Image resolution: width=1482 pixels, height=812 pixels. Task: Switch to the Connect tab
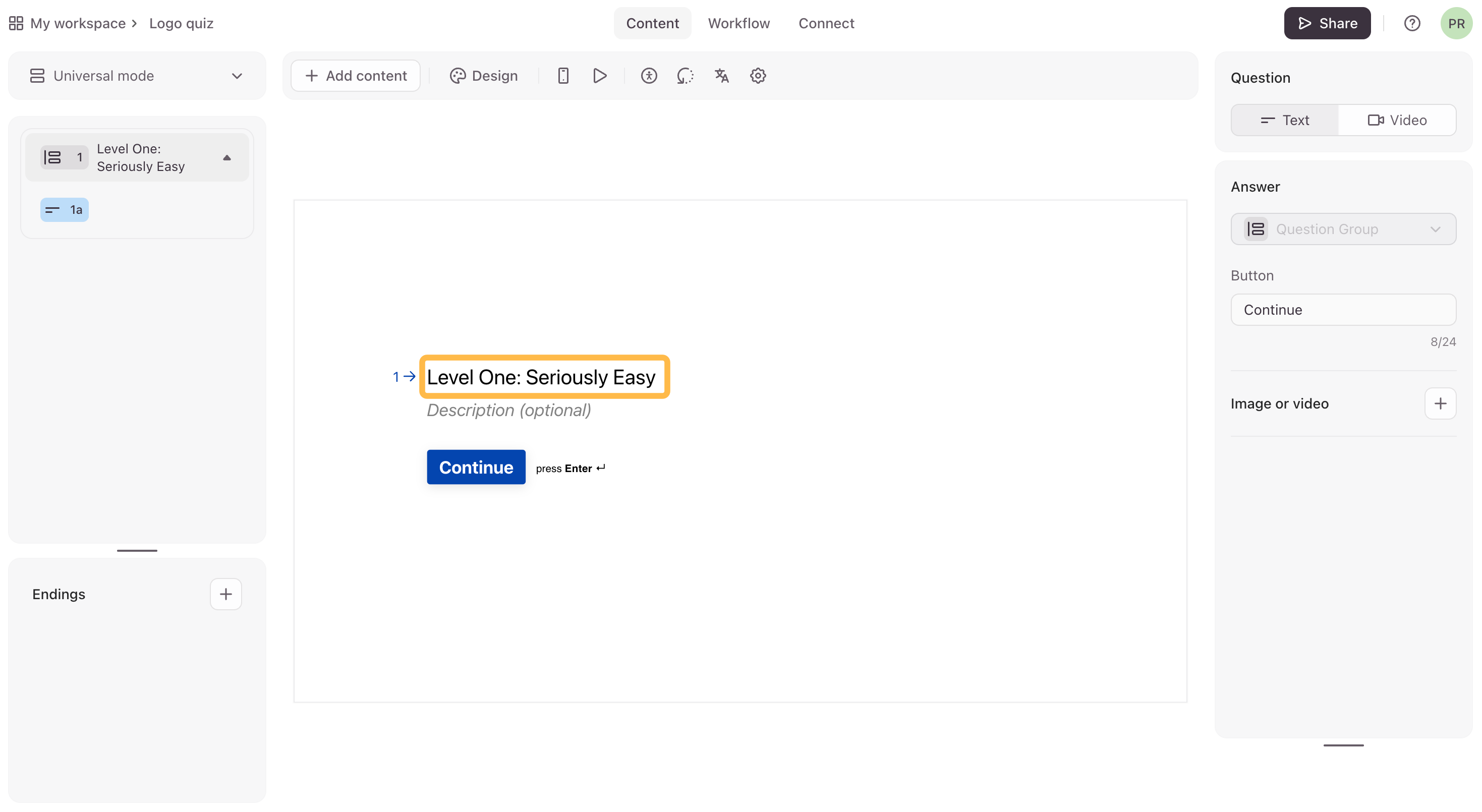[826, 23]
